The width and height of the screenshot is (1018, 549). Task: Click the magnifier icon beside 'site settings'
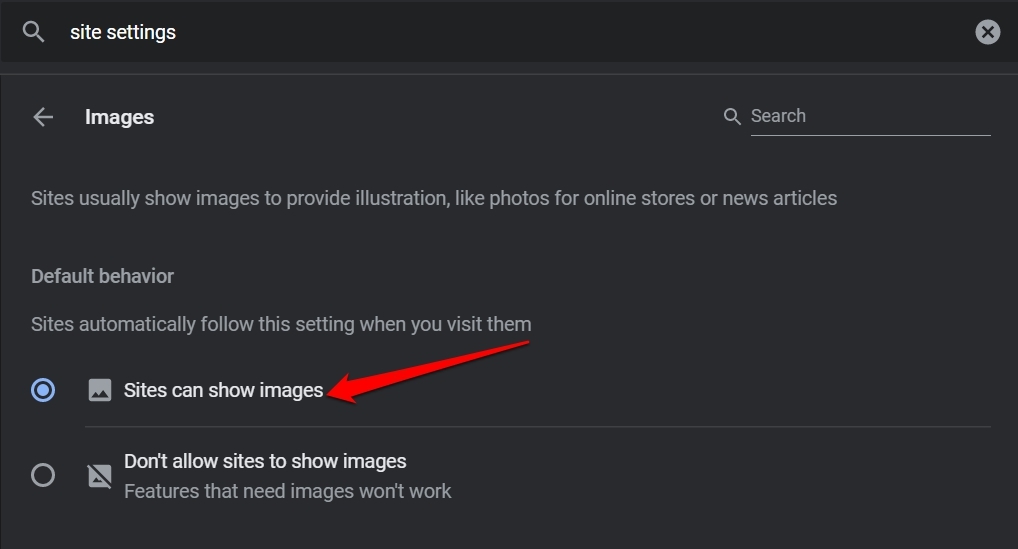[x=33, y=32]
